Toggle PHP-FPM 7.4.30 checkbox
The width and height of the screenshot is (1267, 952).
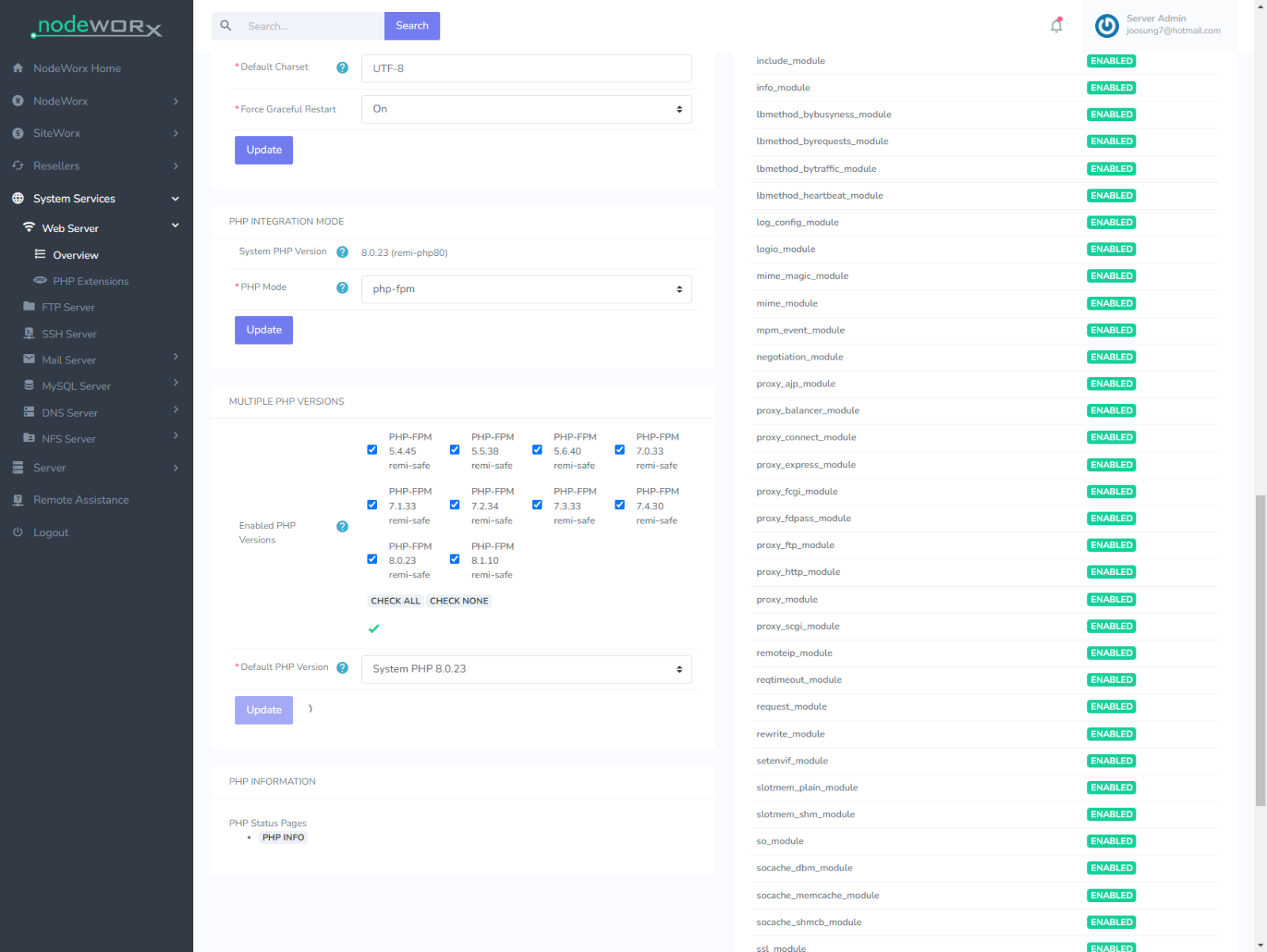pyautogui.click(x=620, y=505)
